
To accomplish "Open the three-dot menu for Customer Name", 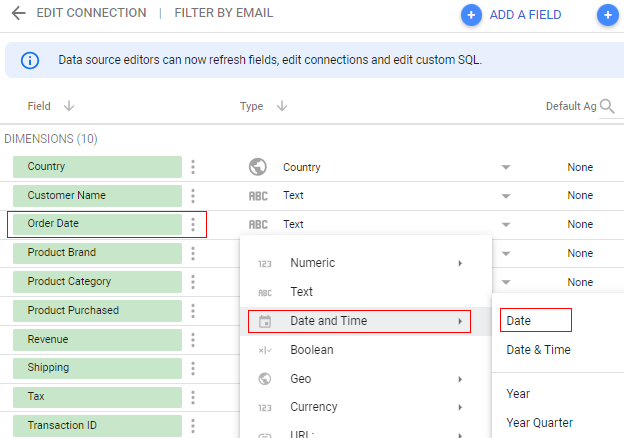I will (193, 196).
